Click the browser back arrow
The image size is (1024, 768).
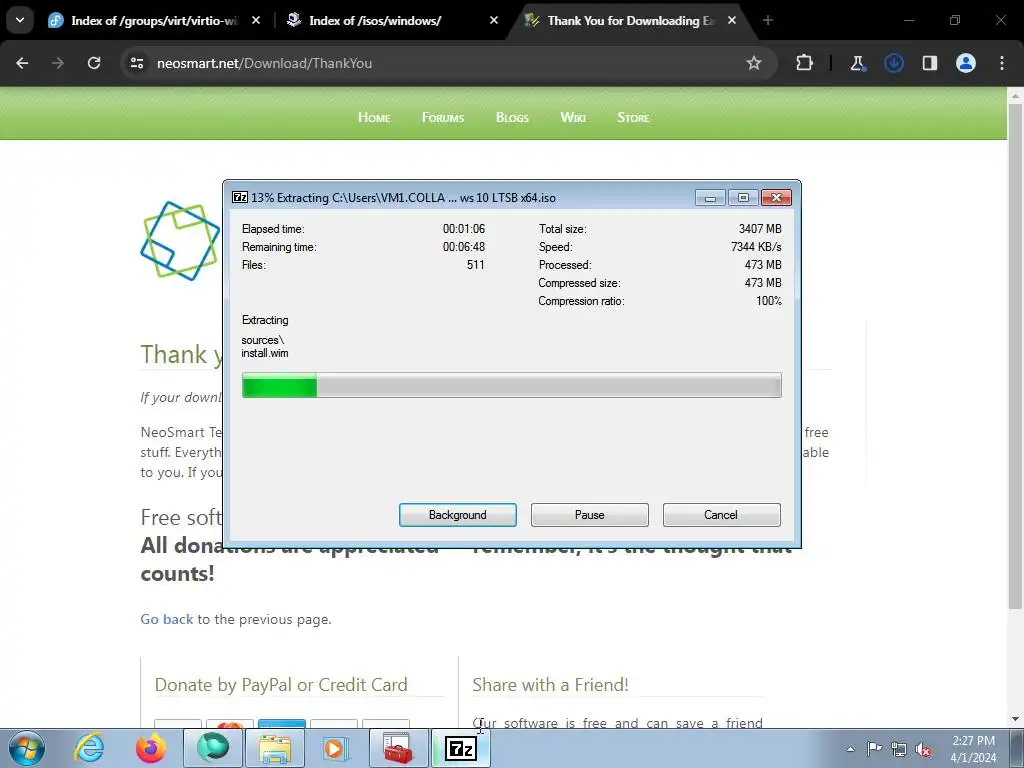22,63
